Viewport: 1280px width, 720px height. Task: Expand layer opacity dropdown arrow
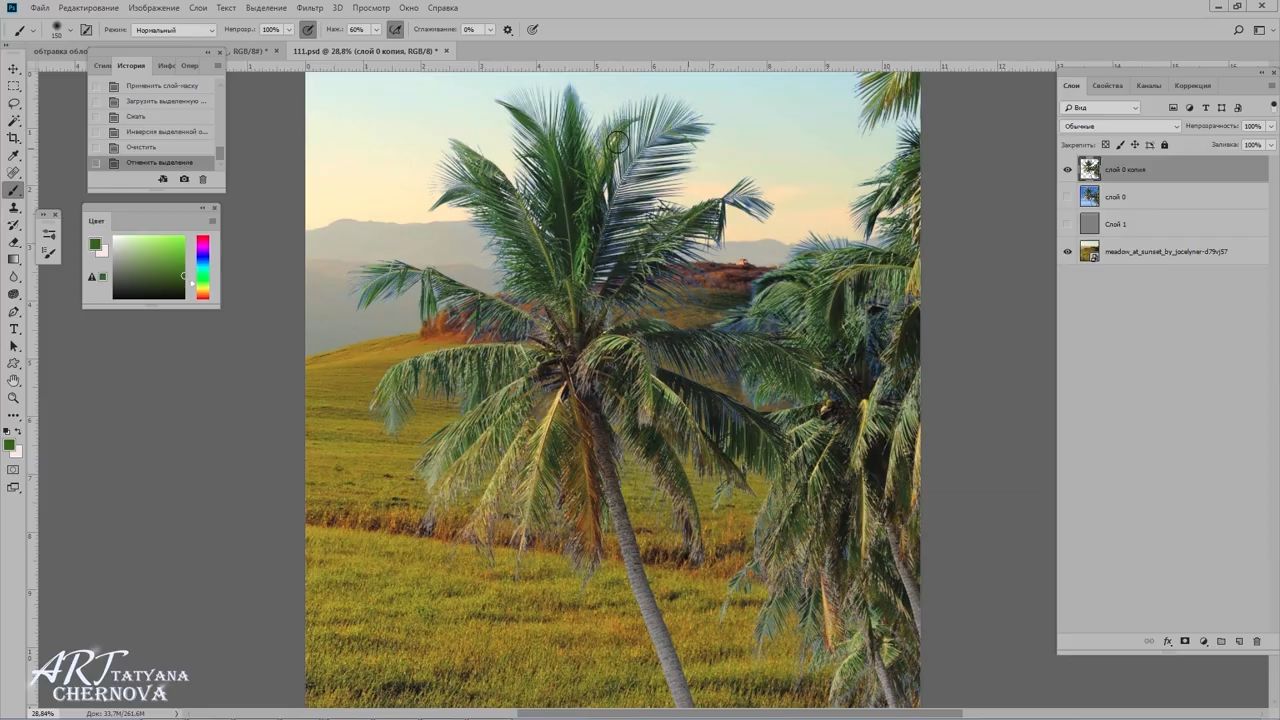(x=1271, y=126)
